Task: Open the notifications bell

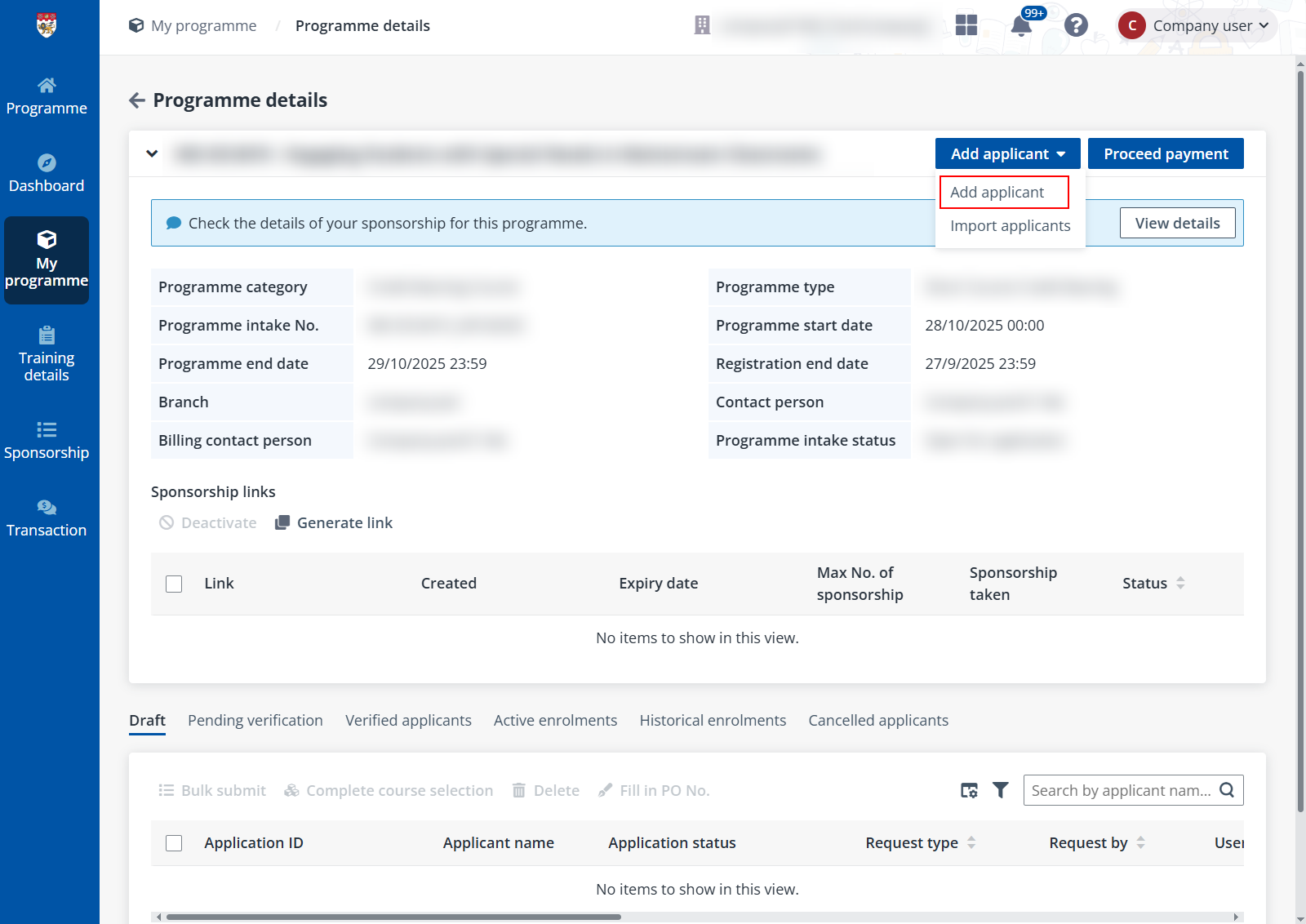Action: pyautogui.click(x=1021, y=25)
